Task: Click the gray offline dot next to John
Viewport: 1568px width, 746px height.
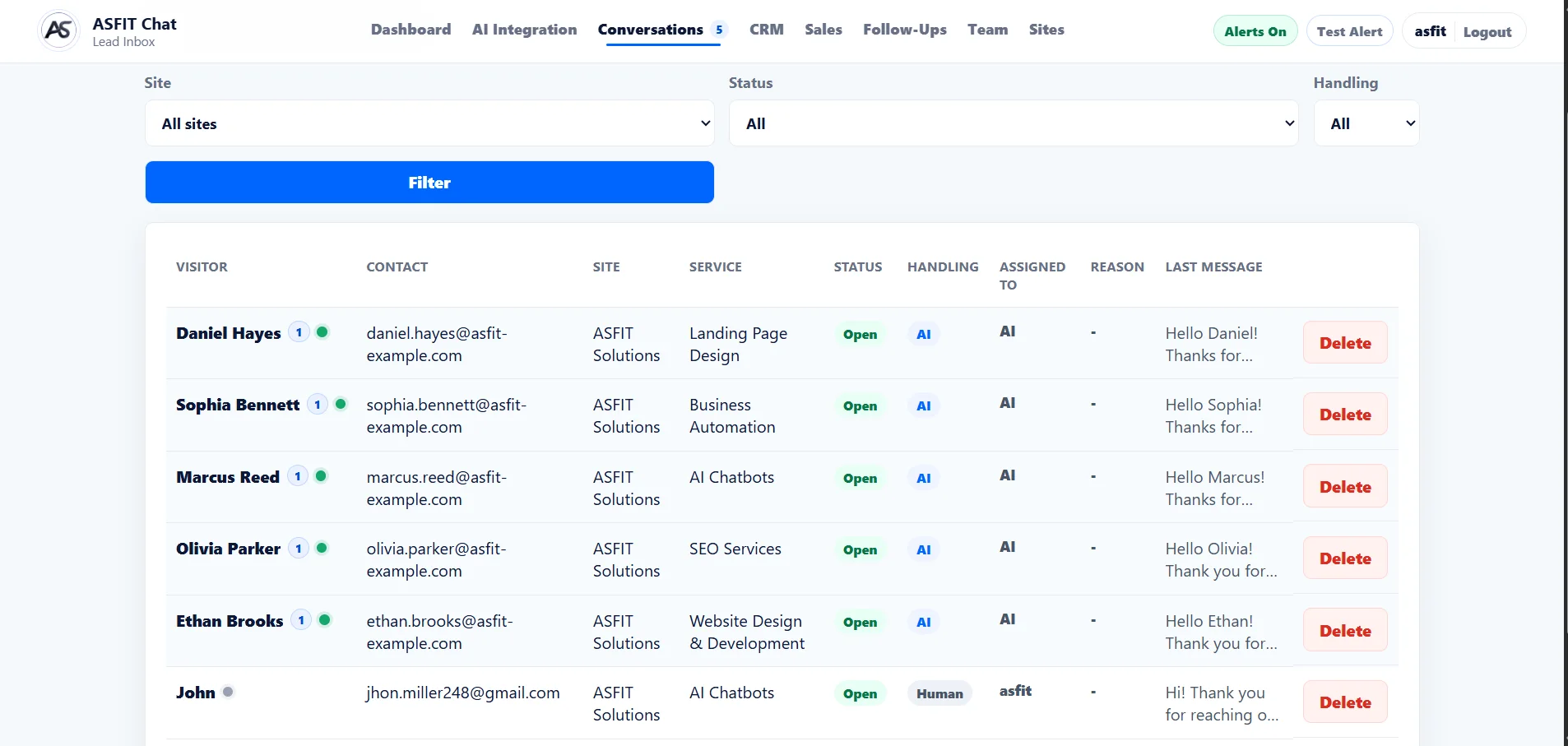Action: [x=228, y=692]
